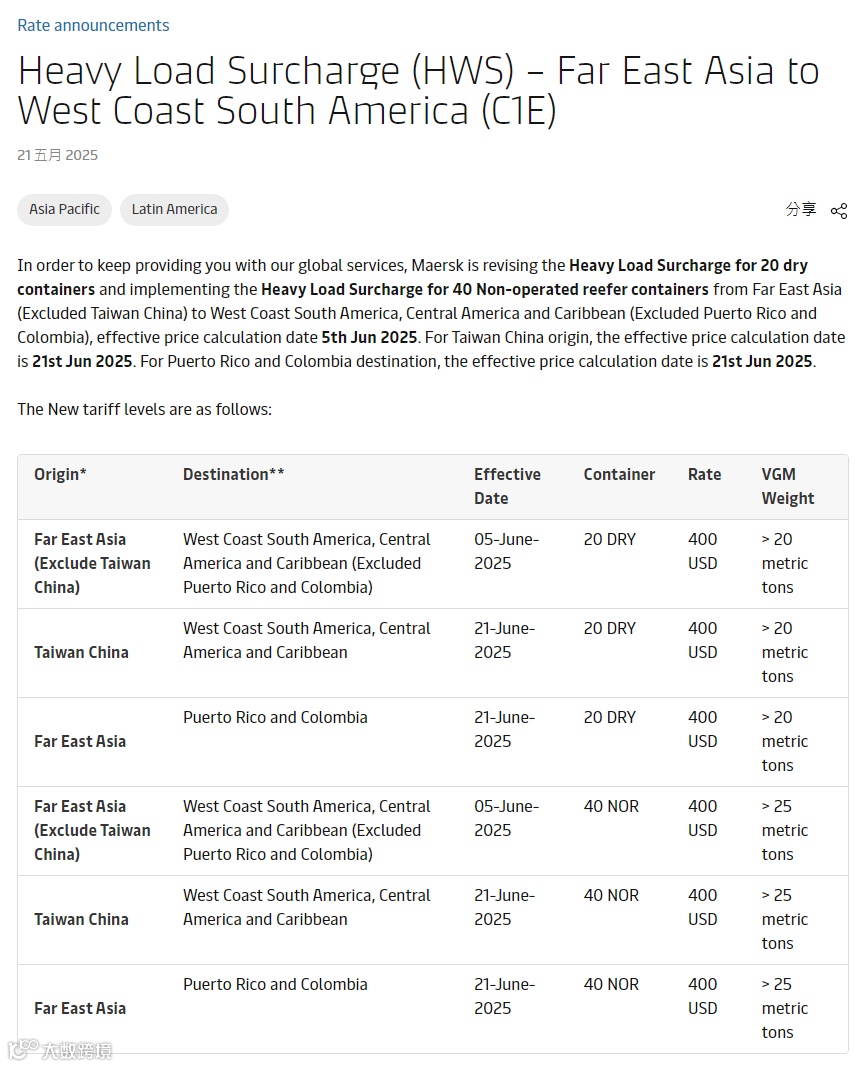
Task: Click the first 40 NOR container cell
Action: 611,806
